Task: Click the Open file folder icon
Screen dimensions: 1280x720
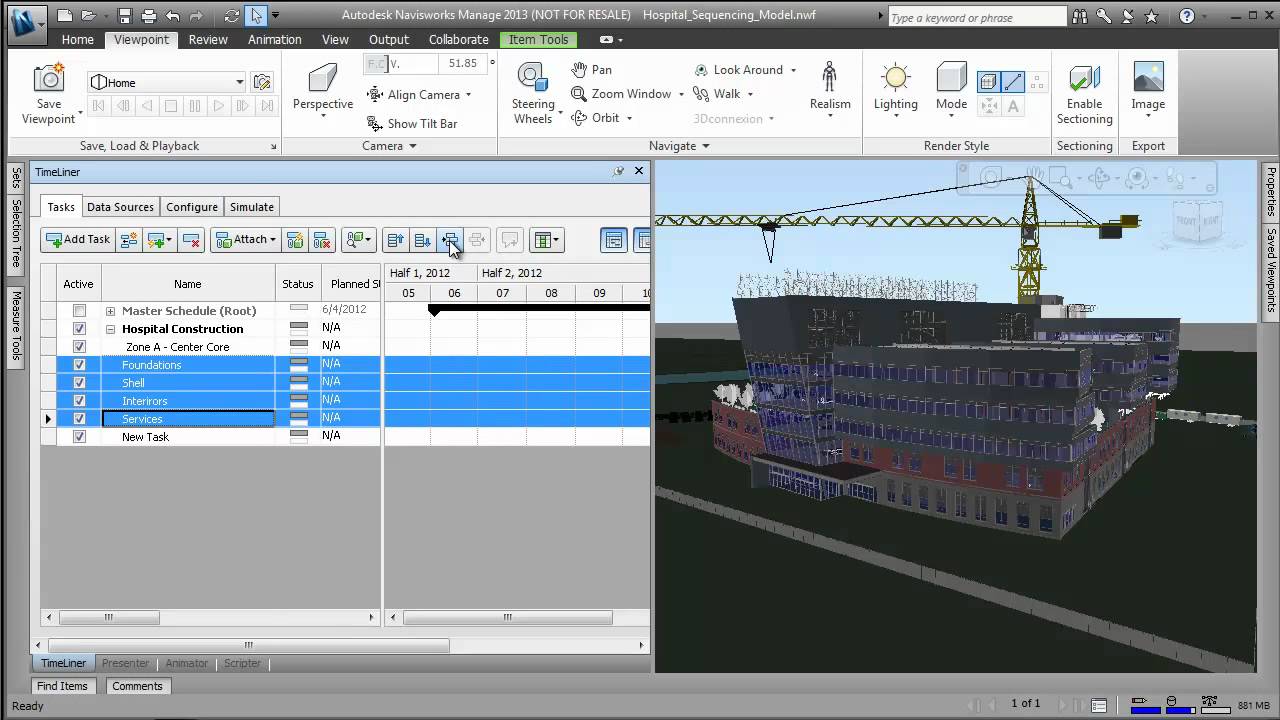Action: click(x=91, y=16)
